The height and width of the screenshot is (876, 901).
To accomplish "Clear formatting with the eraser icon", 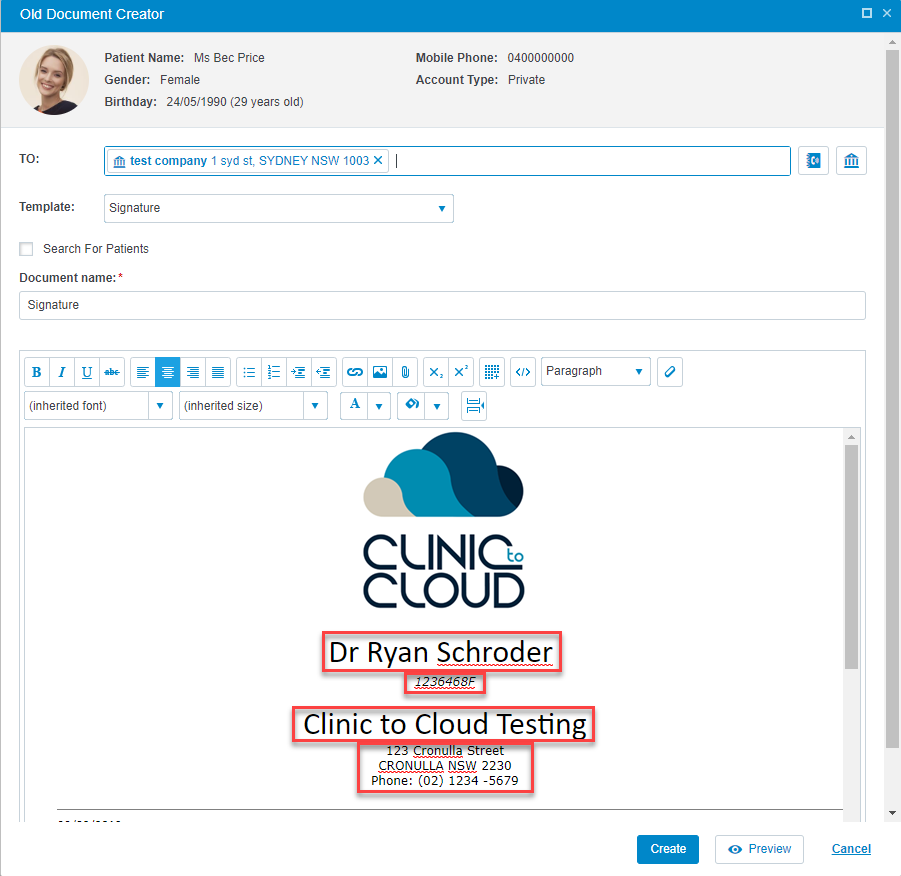I will tap(670, 372).
